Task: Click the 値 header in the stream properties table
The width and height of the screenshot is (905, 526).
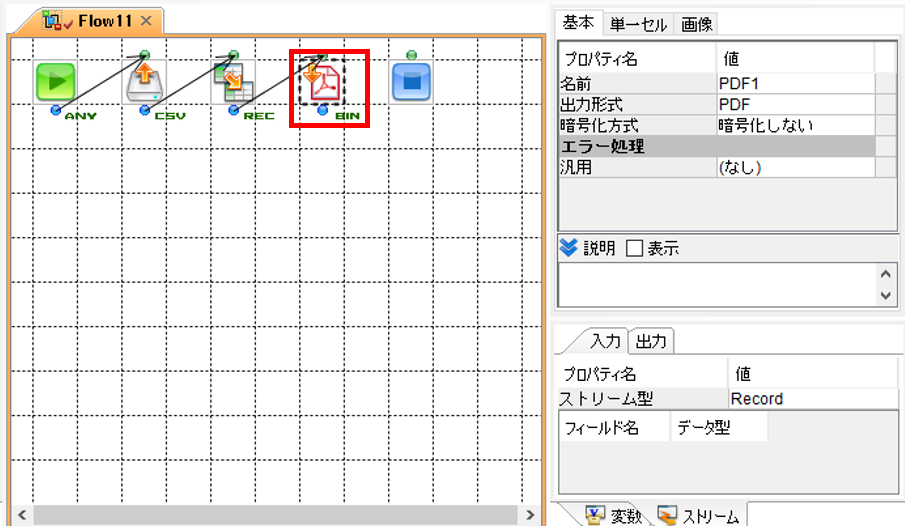Action: (813, 374)
